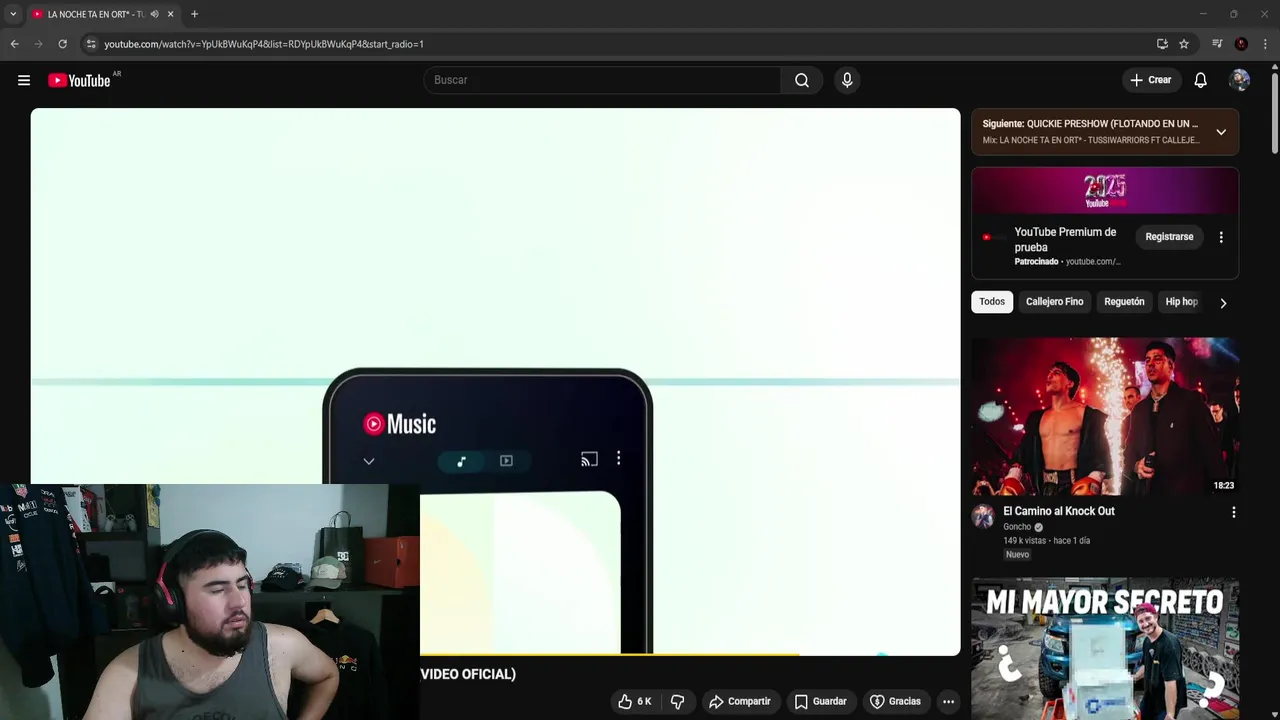Close the LA NOCHE TA EN ORT tab
The height and width of the screenshot is (720, 1280).
170,14
